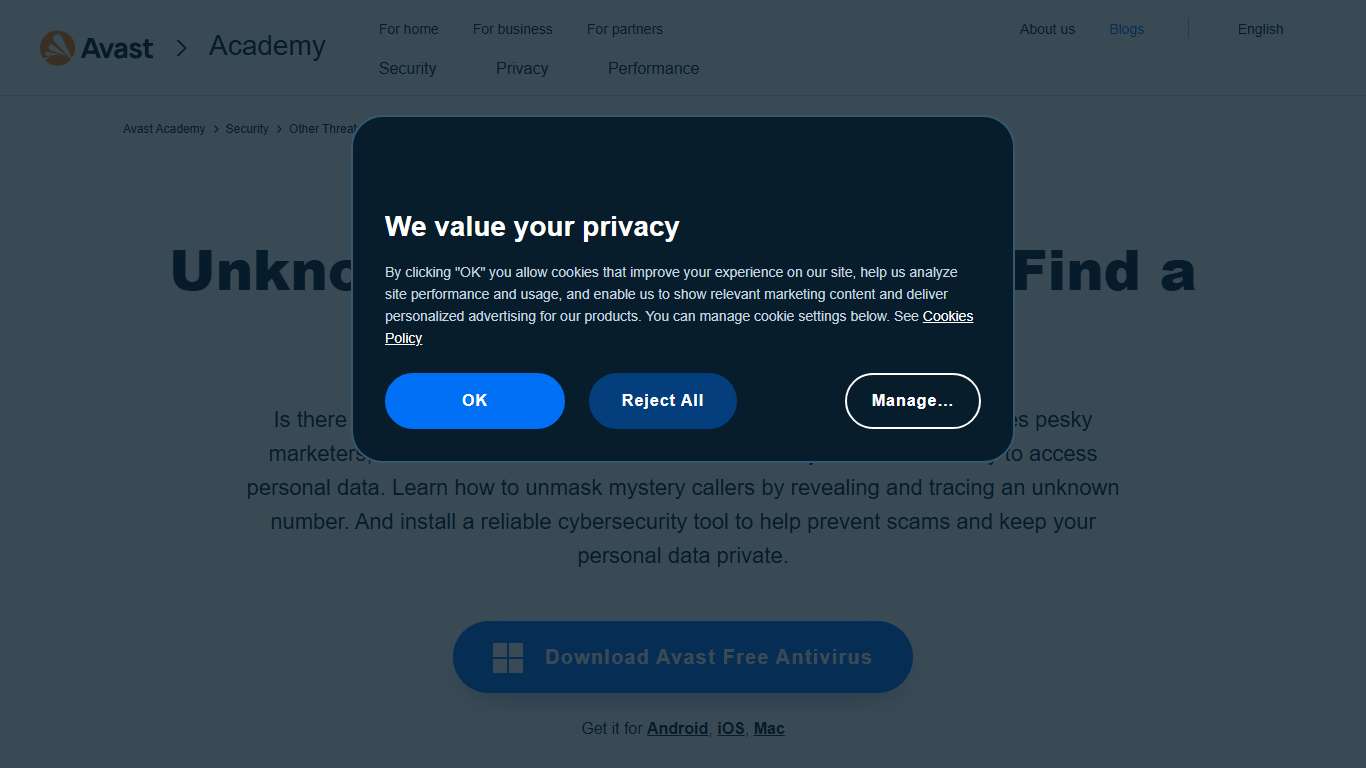Click the Security breadcrumb link

click(247, 129)
